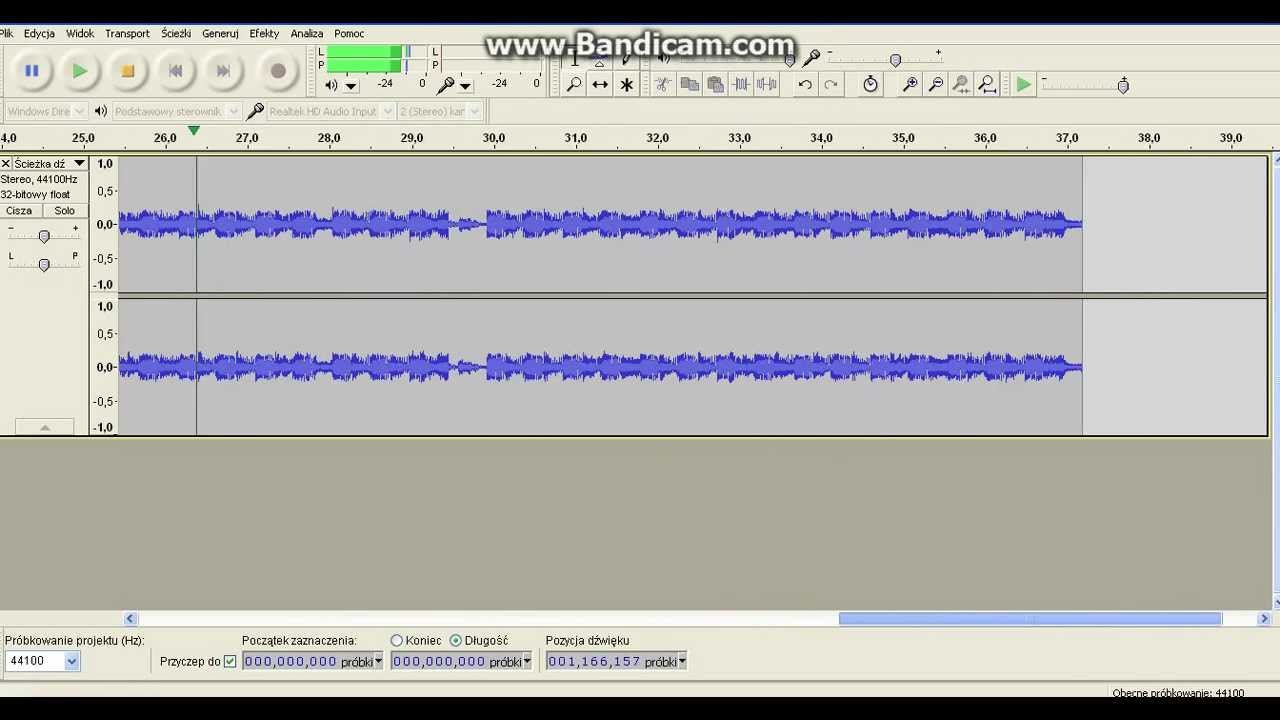Adjust the playback speed slider
1280x720 pixels.
coord(1123,86)
